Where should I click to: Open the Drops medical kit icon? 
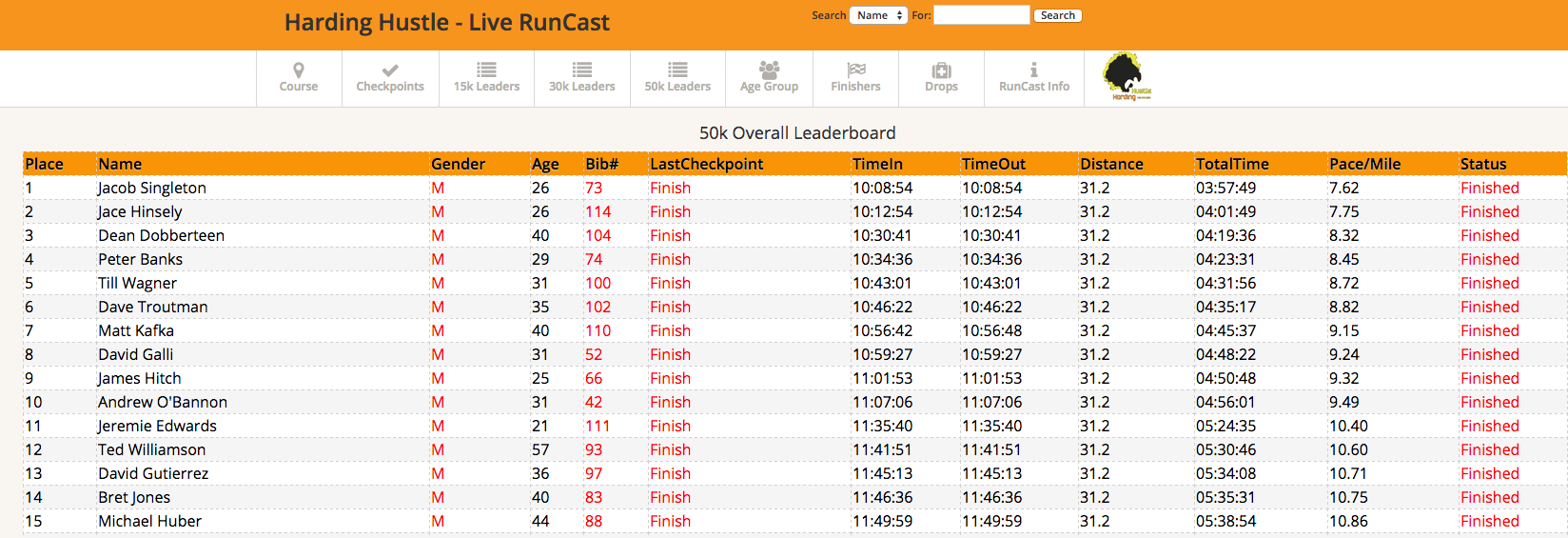tap(941, 70)
